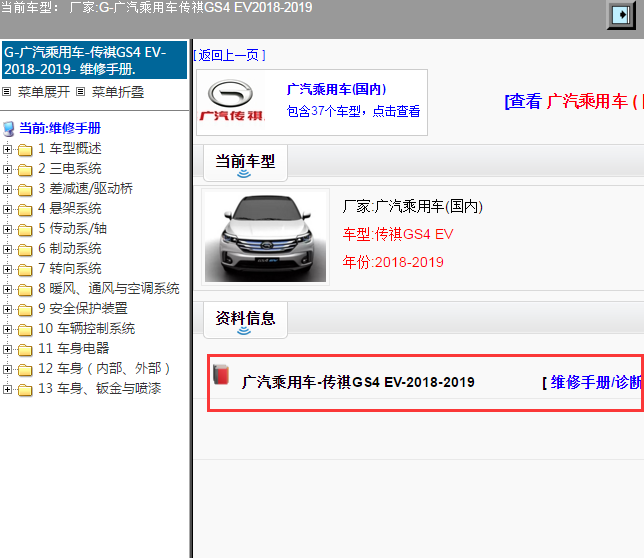
Task: Open 5 传动系/轴 chapter
Action: pyautogui.click(x=72, y=228)
